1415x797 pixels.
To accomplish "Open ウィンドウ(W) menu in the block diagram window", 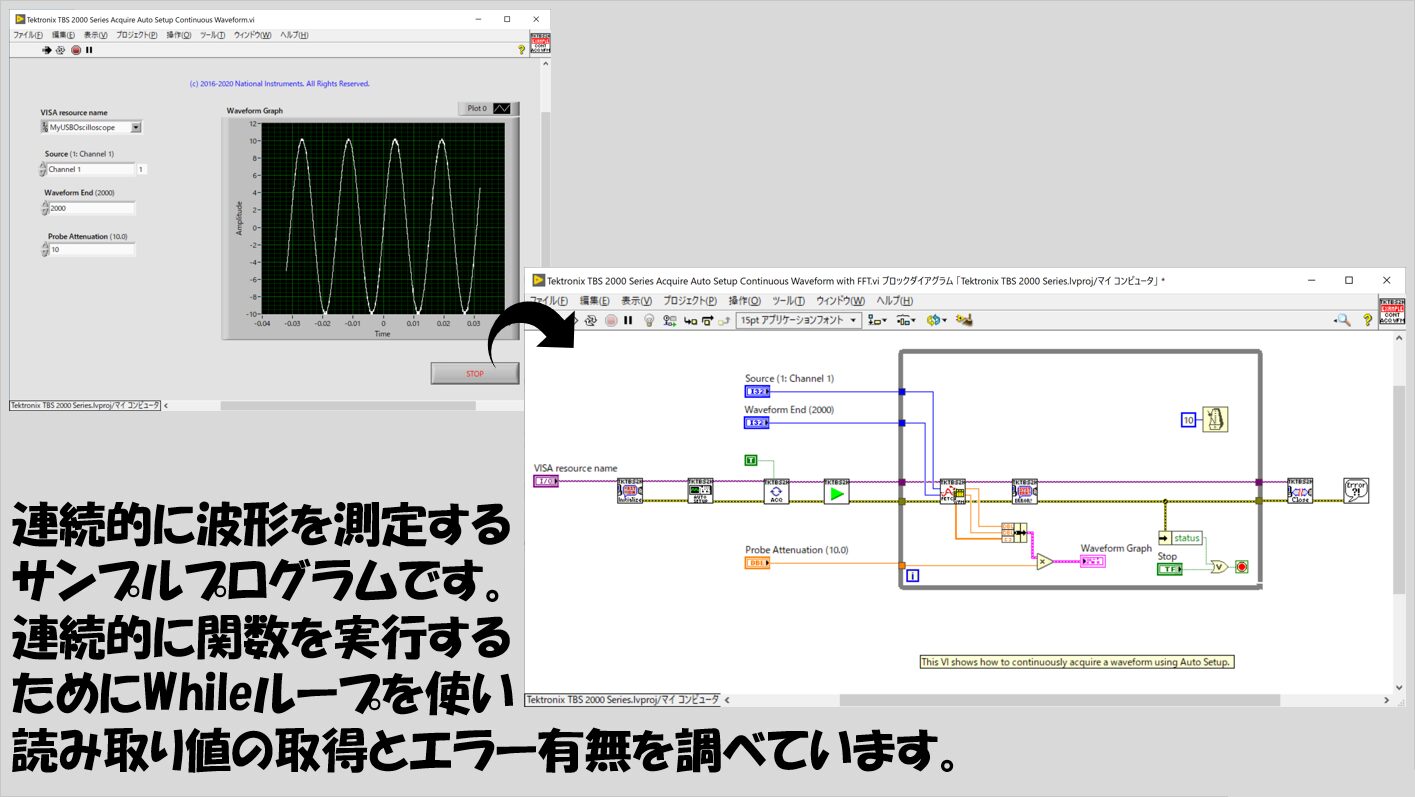I will point(840,300).
